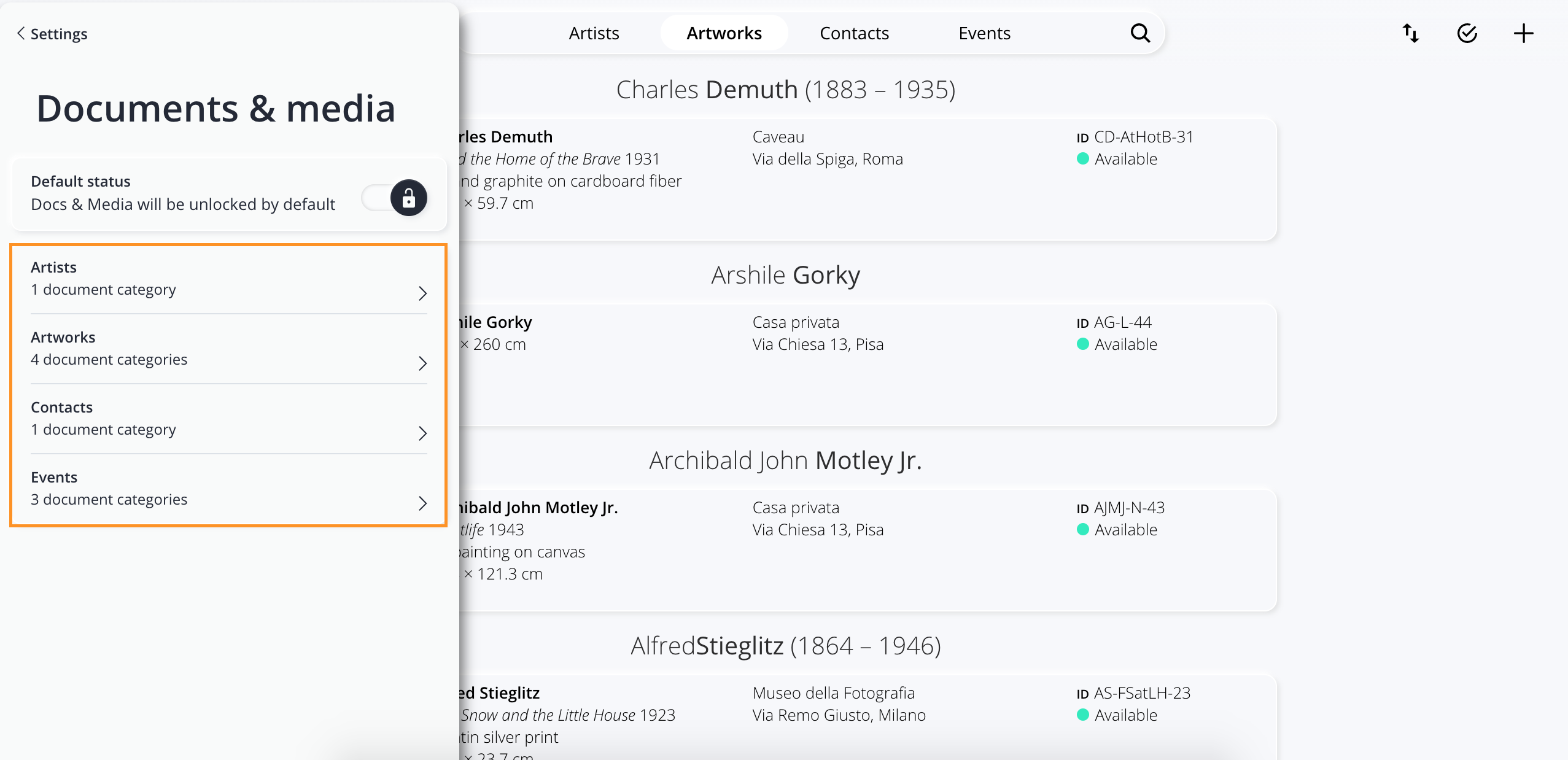Click the Charles Demuth (1883 – 1935) heading
This screenshot has height=760, width=1568.
click(786, 90)
